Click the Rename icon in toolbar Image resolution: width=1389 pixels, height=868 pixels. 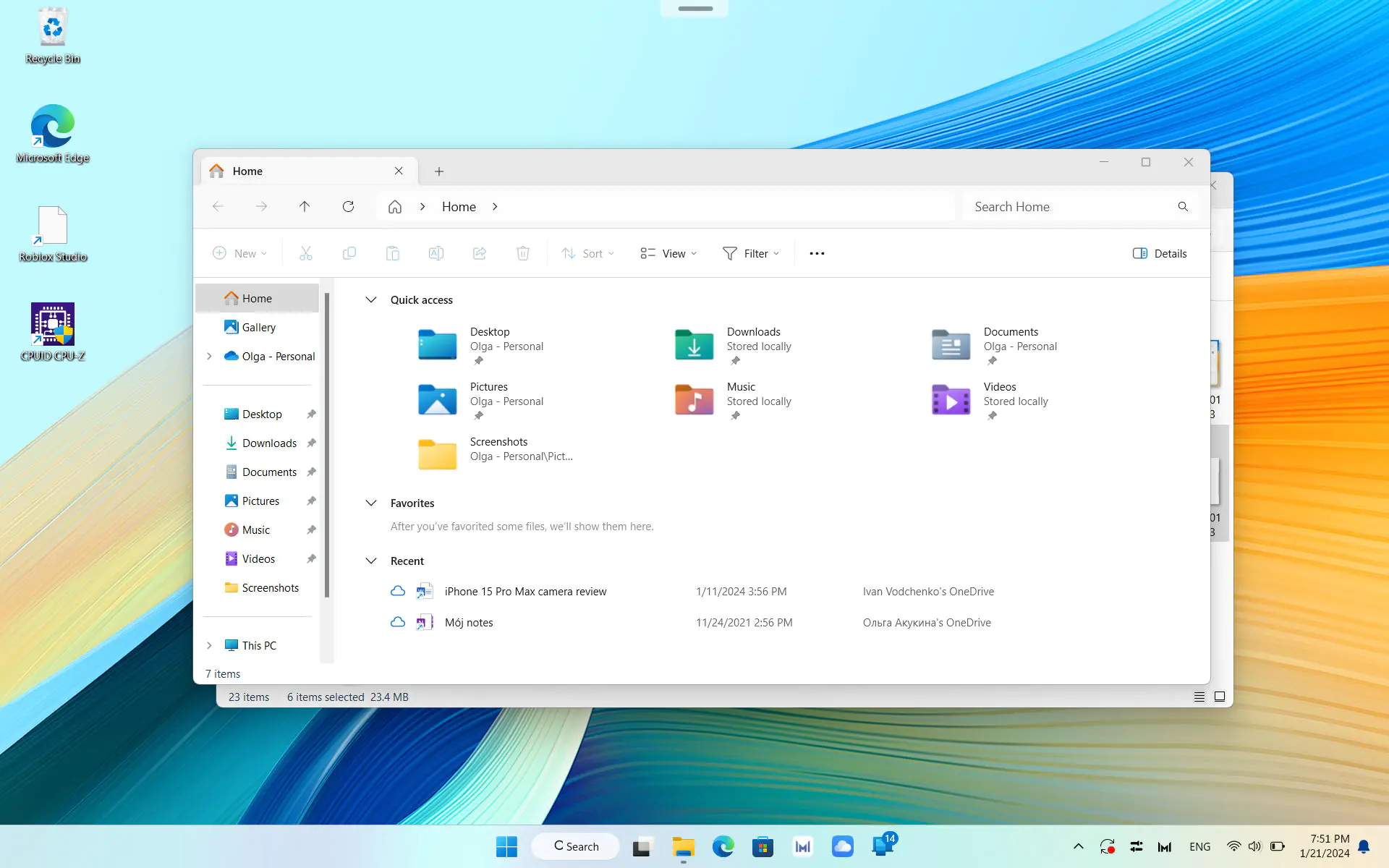(436, 253)
